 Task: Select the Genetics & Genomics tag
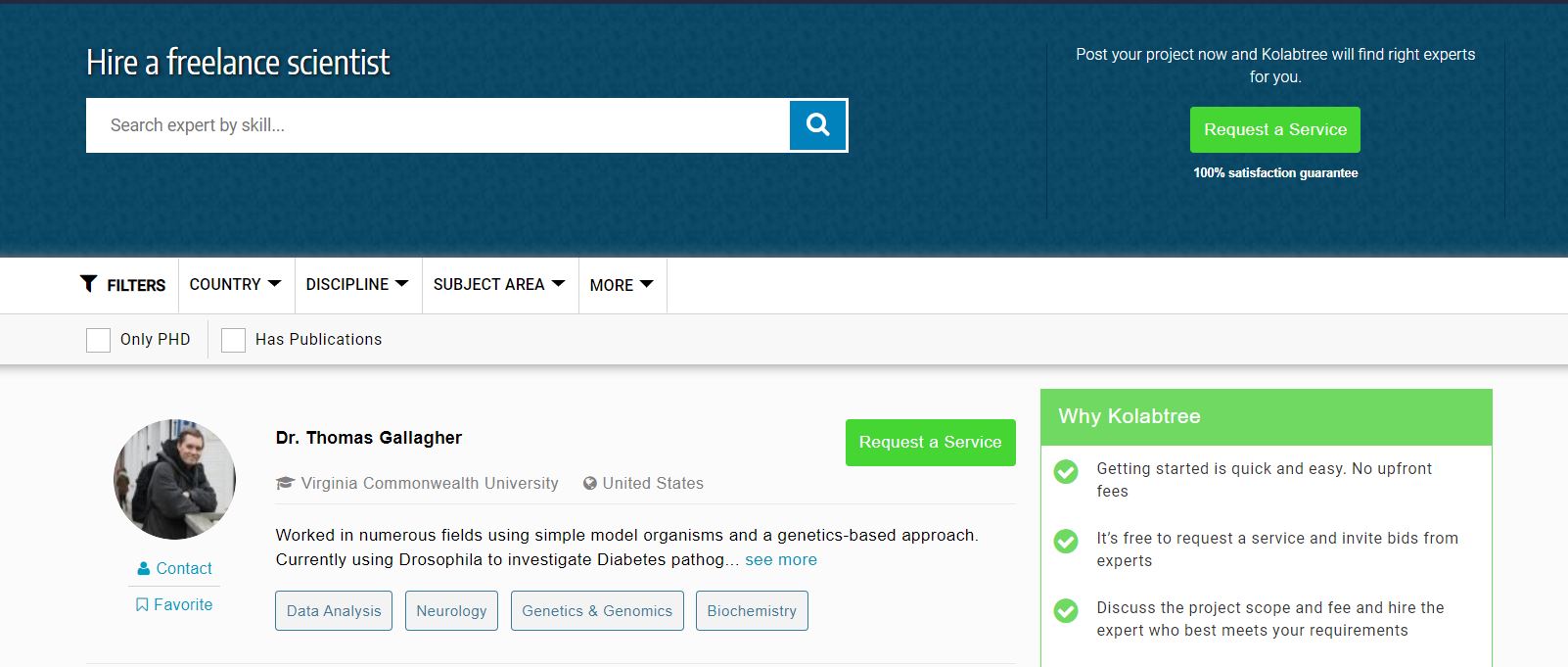tap(597, 610)
